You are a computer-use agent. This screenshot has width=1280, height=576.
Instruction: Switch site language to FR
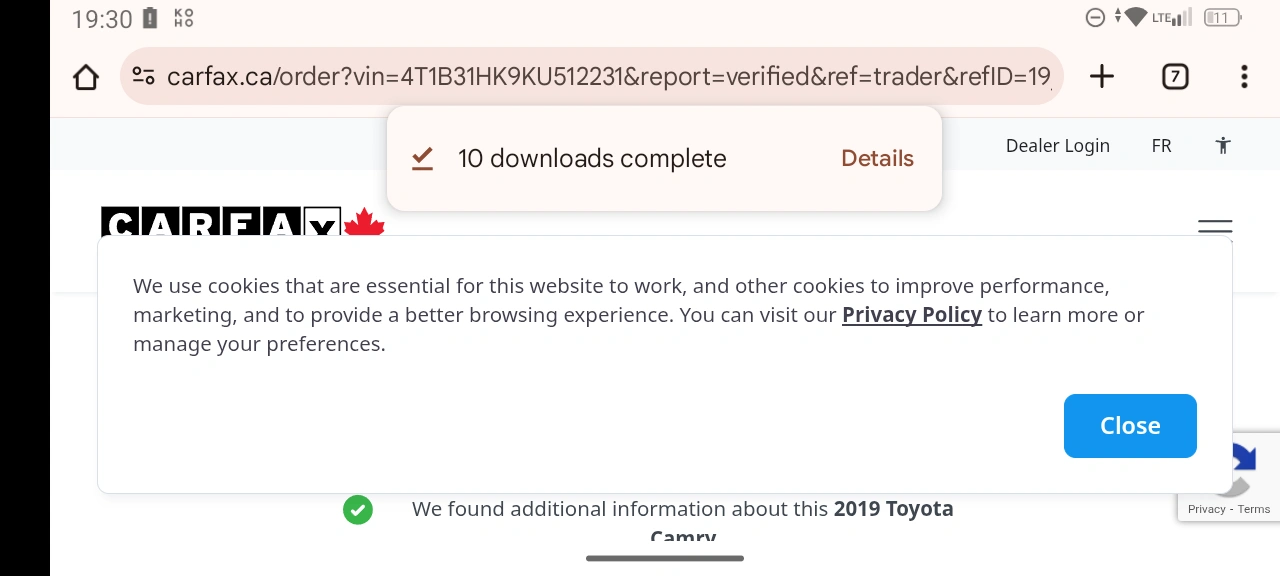tap(1161, 146)
